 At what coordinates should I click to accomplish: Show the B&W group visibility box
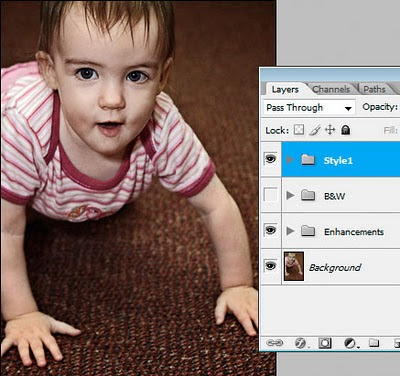[270, 194]
